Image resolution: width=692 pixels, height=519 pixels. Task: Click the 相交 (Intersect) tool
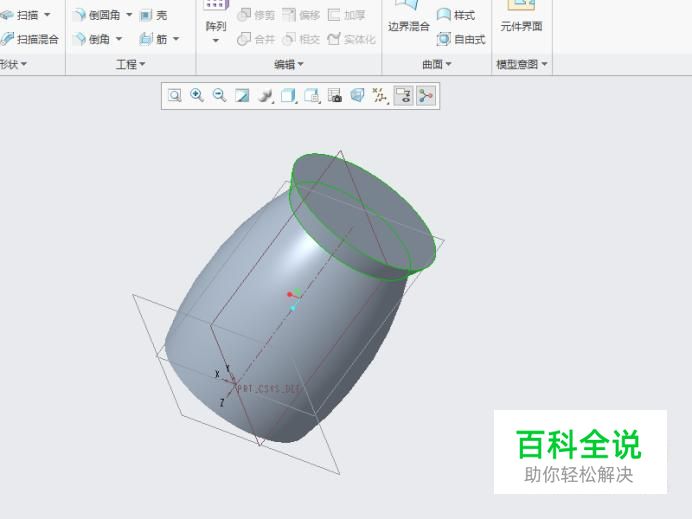(301, 39)
